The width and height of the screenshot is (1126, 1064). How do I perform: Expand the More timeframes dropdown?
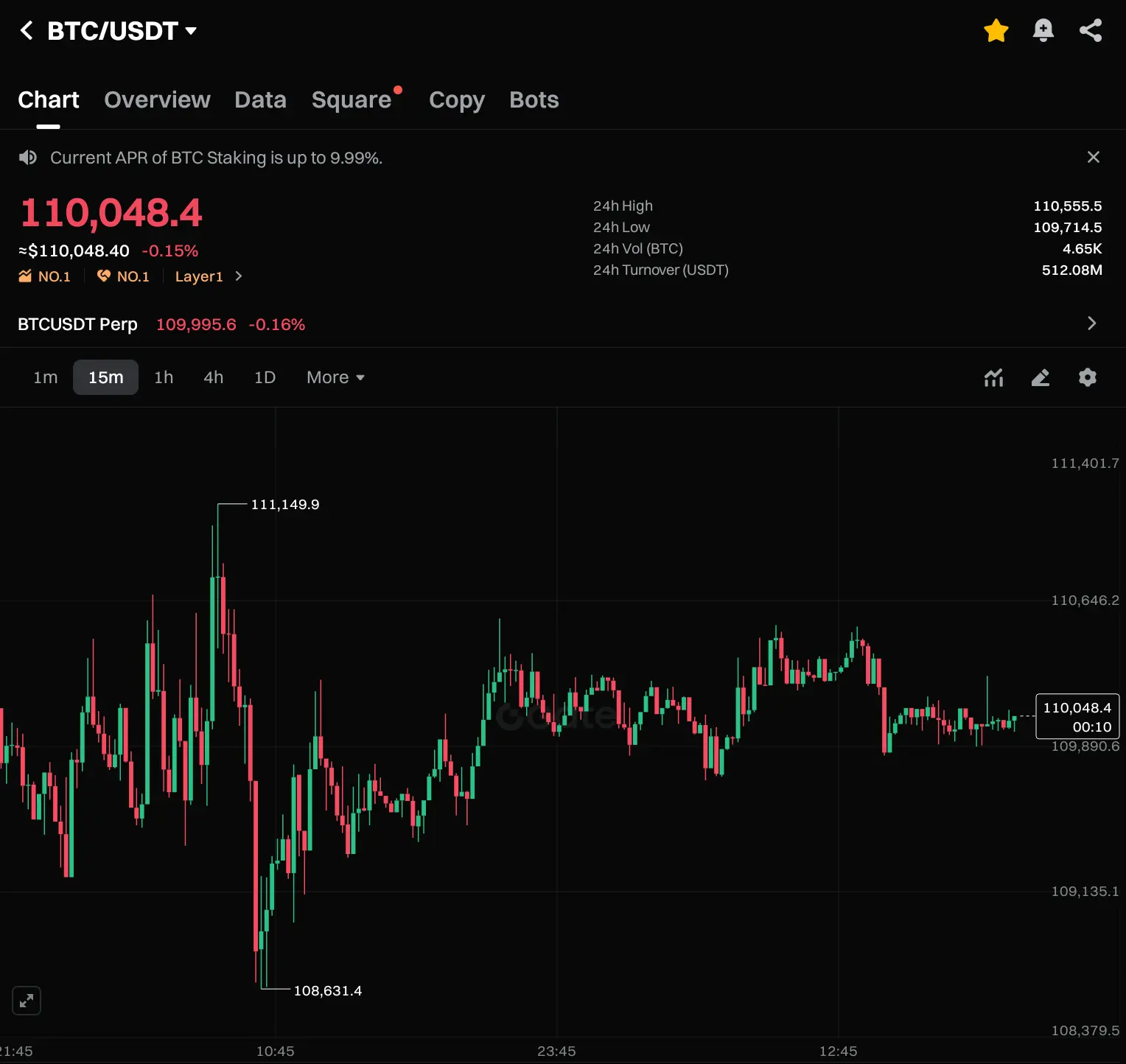point(335,377)
